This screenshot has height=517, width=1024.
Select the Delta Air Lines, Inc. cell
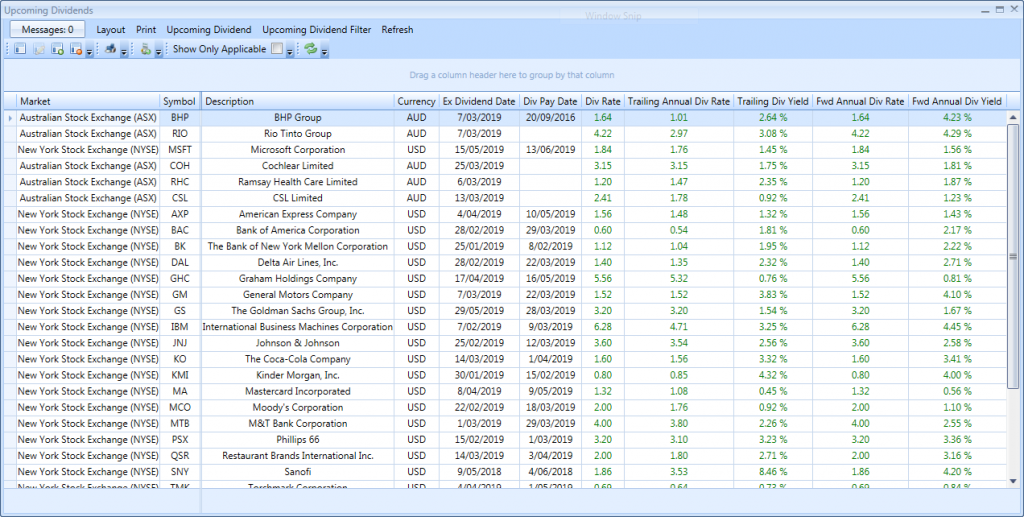pos(298,262)
